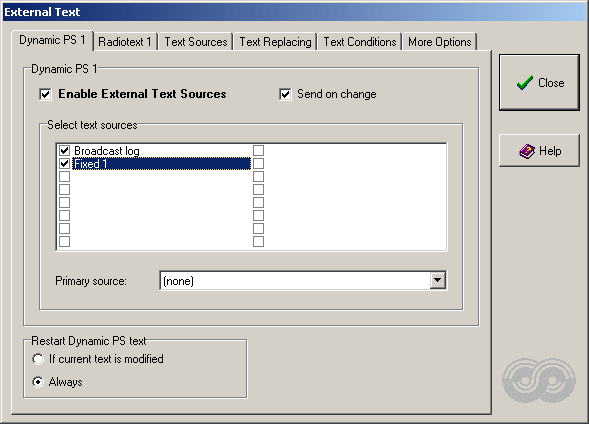Viewport: 589px width, 424px height.
Task: Select the Fixed 1 list item
Action: (x=162, y=164)
